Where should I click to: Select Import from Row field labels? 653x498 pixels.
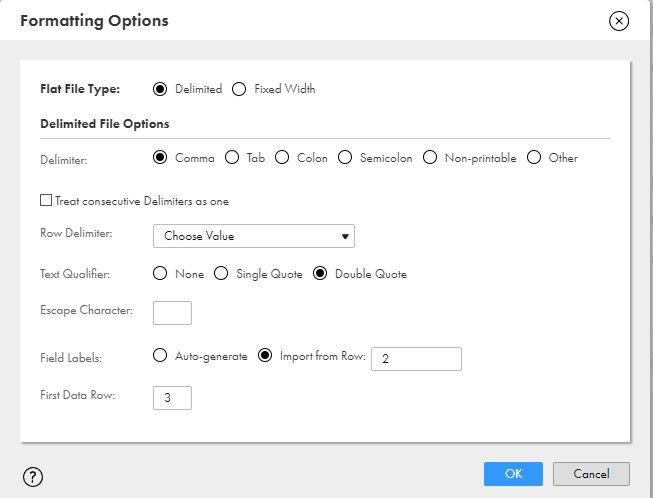click(265, 356)
